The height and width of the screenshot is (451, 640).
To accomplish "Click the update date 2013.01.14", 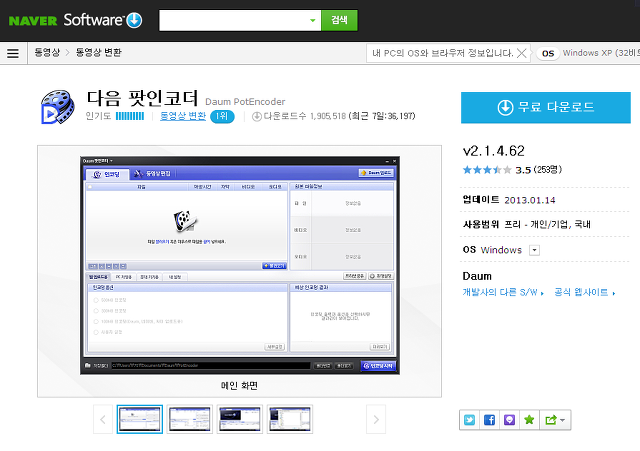I will 530,200.
